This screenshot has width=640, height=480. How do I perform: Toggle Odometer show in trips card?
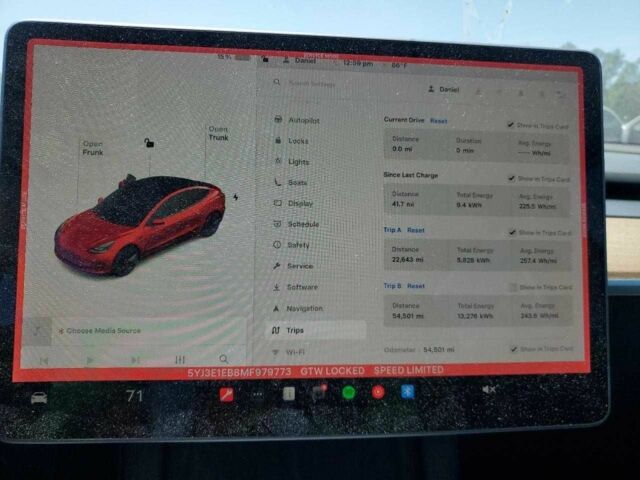click(x=514, y=349)
